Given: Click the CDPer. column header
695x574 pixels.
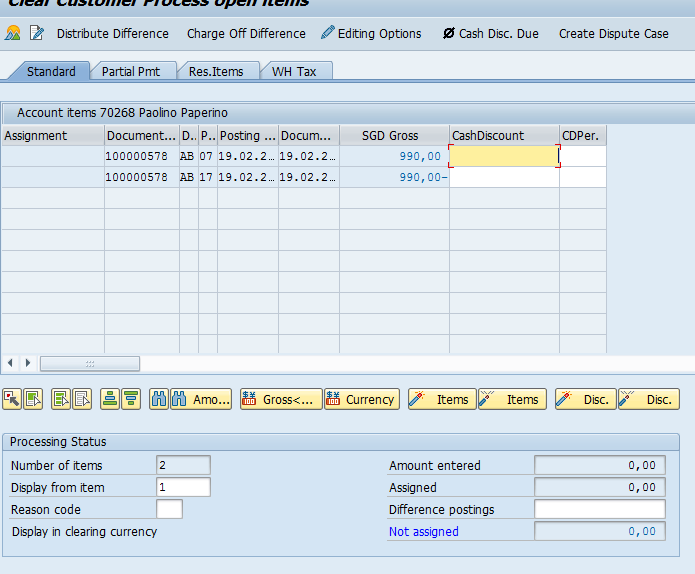Looking at the screenshot, I should [x=583, y=135].
